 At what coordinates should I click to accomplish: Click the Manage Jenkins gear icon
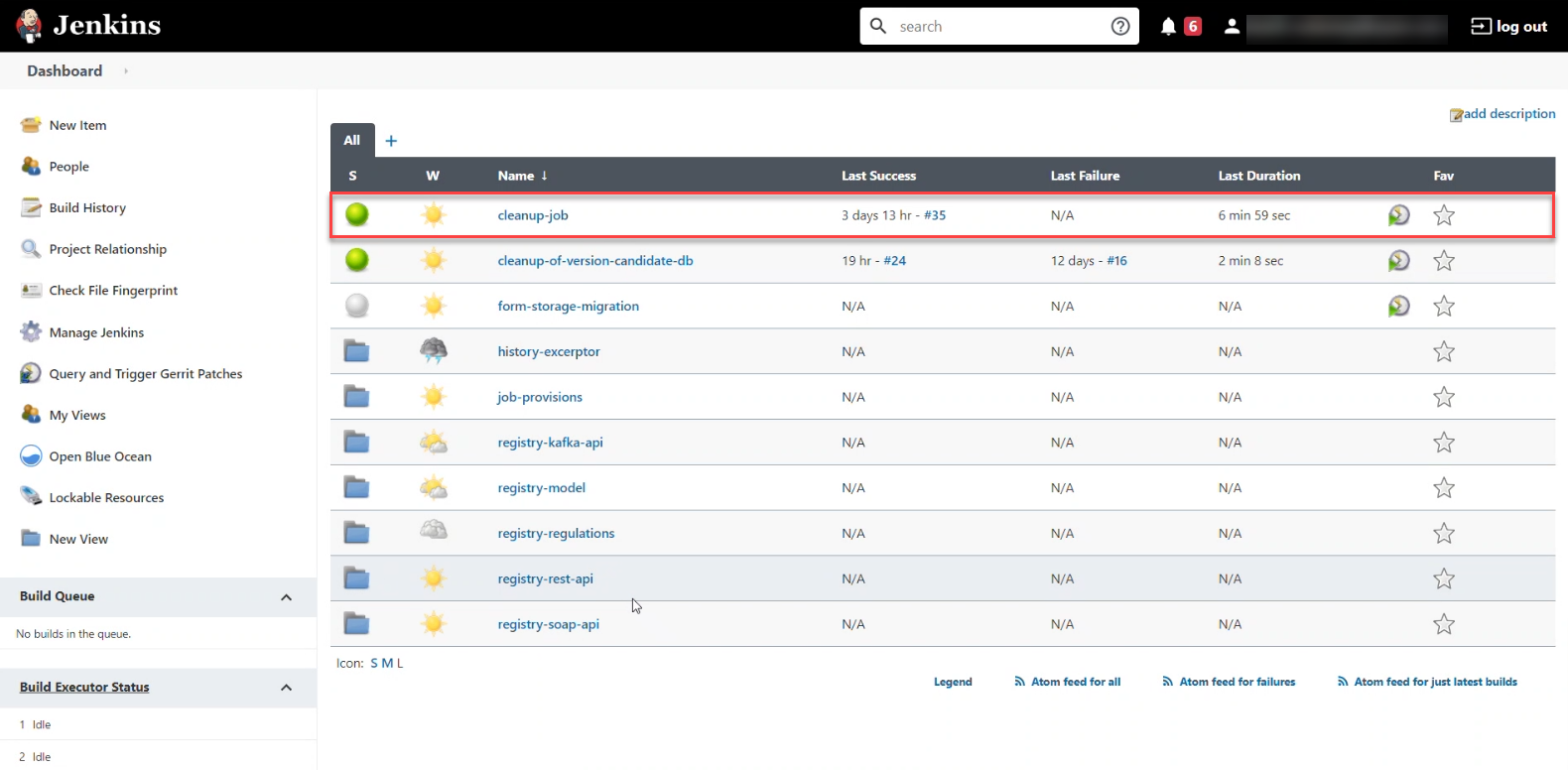(32, 331)
